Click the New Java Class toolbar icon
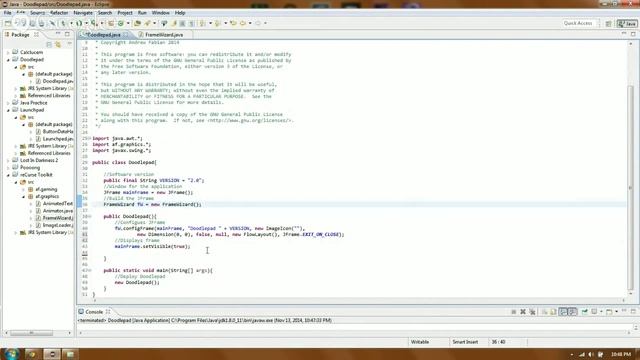The height and width of the screenshot is (360, 640). click(121, 23)
